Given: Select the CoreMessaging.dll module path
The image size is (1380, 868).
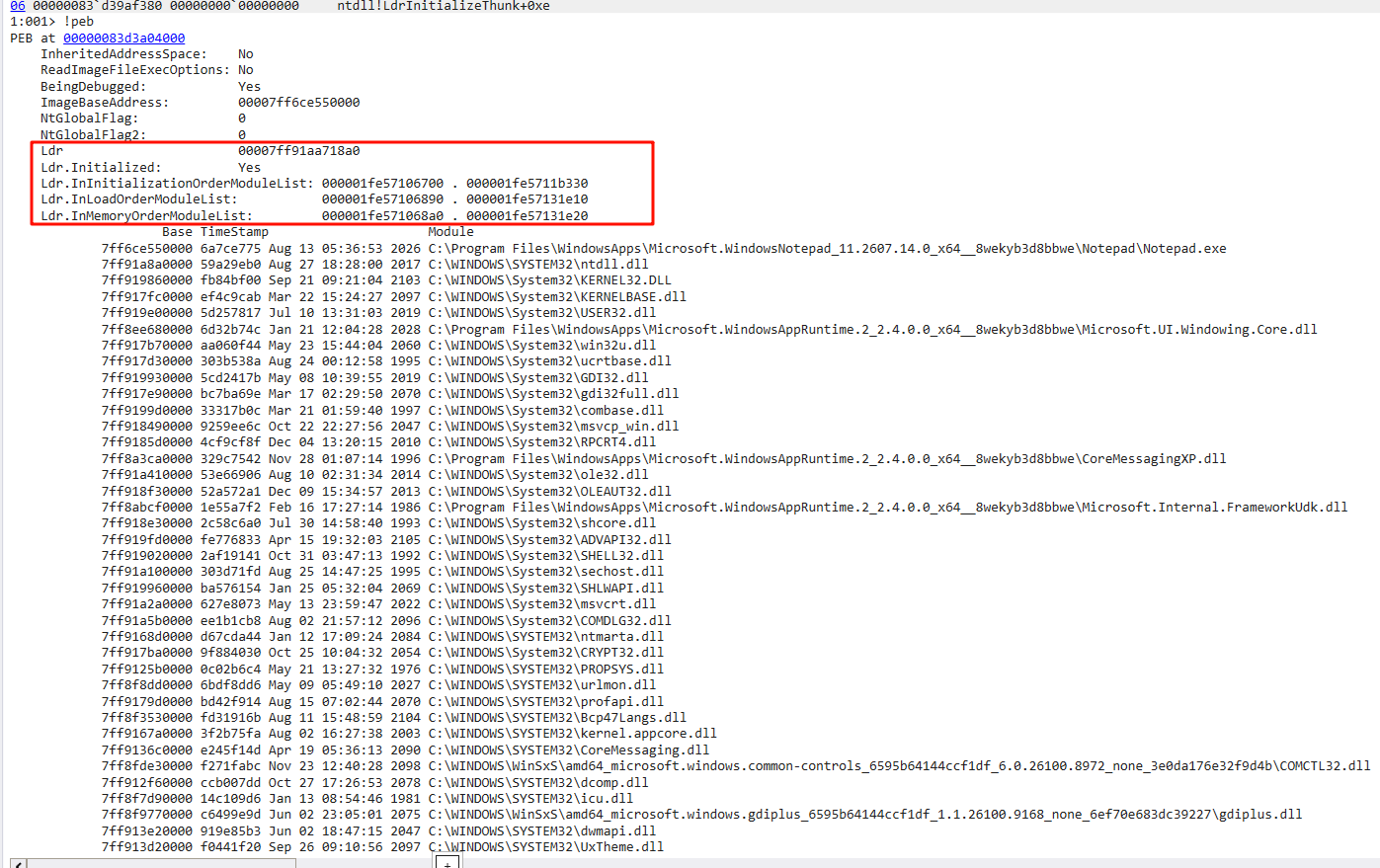Looking at the screenshot, I should pyautogui.click(x=569, y=750).
